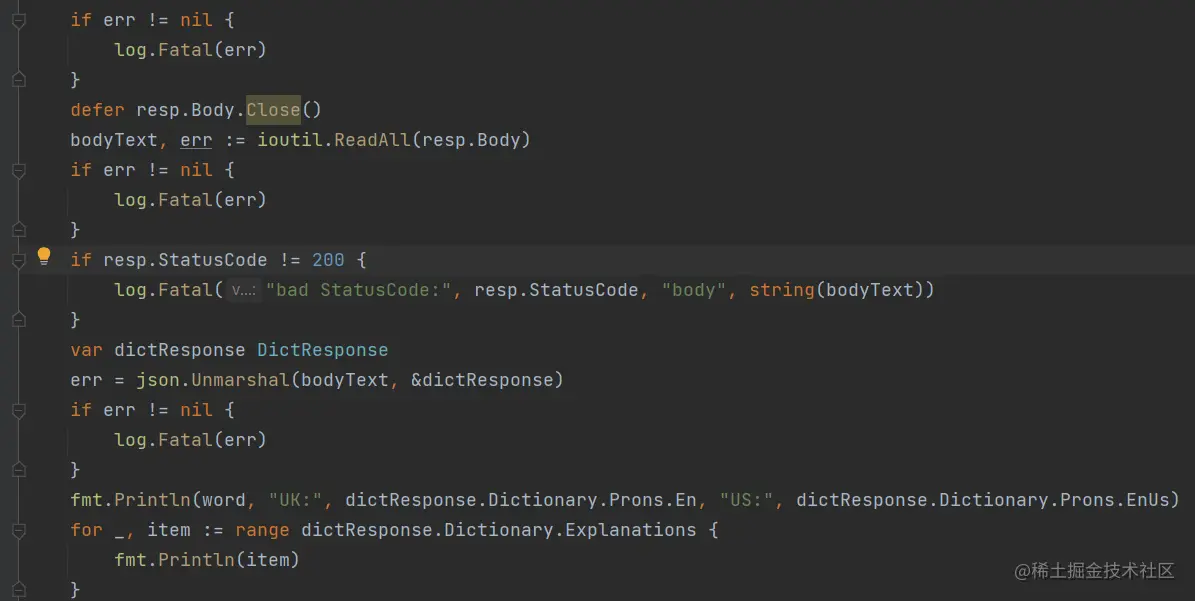Click the string "US:"

(747, 500)
